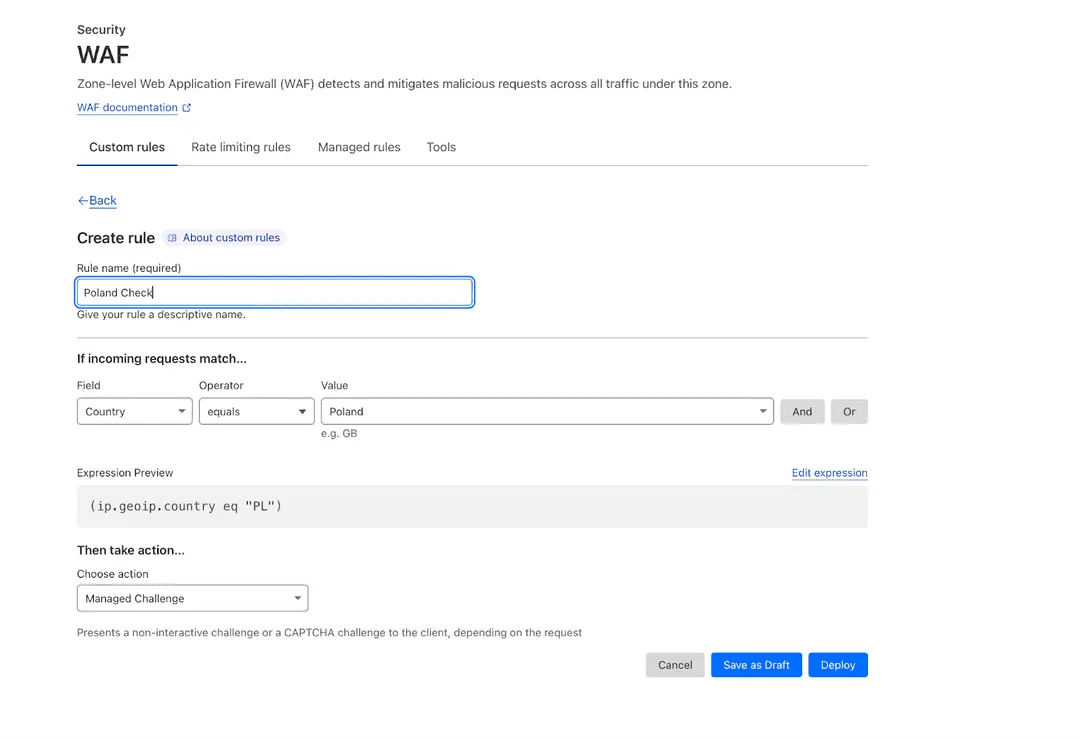Open the Managed rules tab

pyautogui.click(x=359, y=147)
